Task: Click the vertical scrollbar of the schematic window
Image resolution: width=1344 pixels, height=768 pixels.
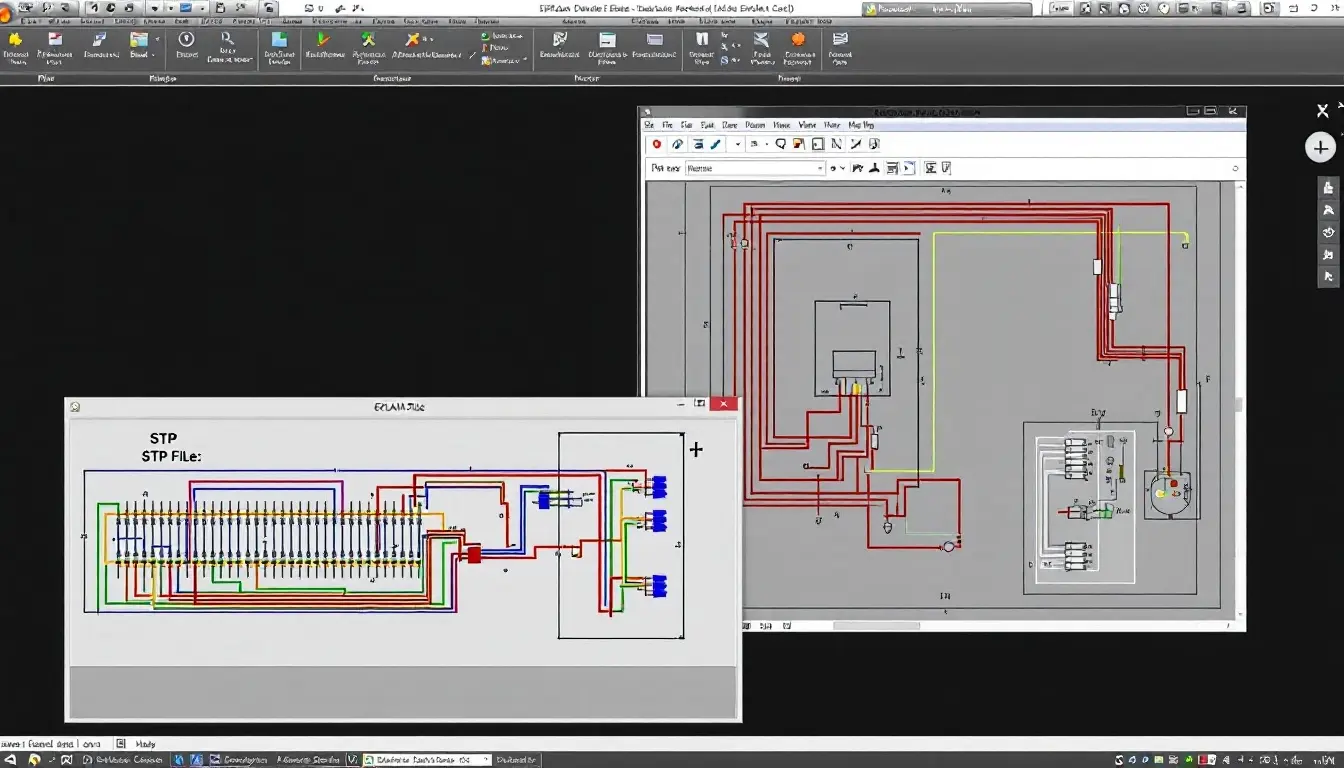Action: 1240,400
